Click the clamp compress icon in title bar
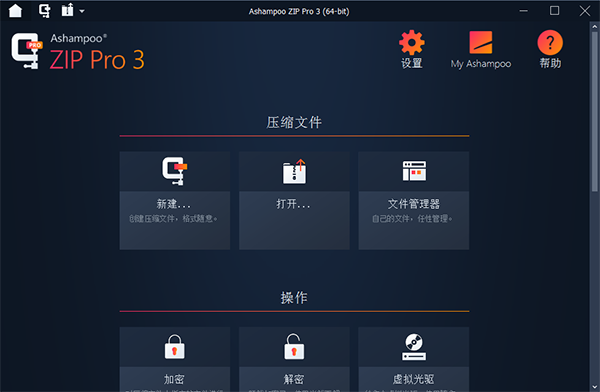This screenshot has height=392, width=600. [x=44, y=10]
